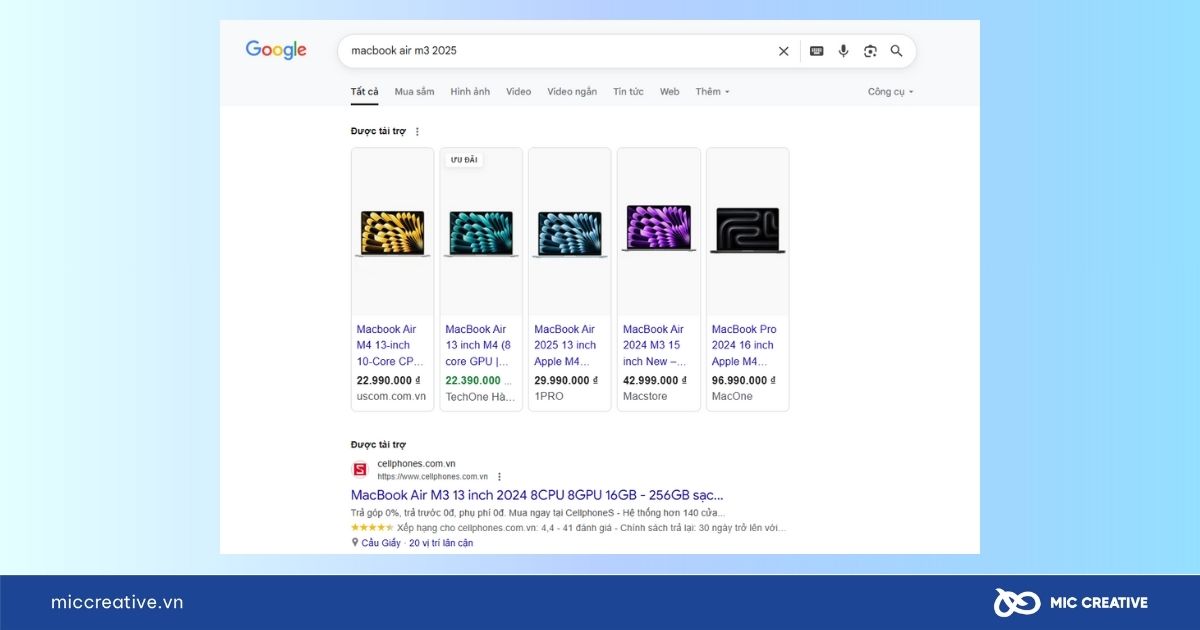Expand the Thêm dropdown

pos(713,92)
